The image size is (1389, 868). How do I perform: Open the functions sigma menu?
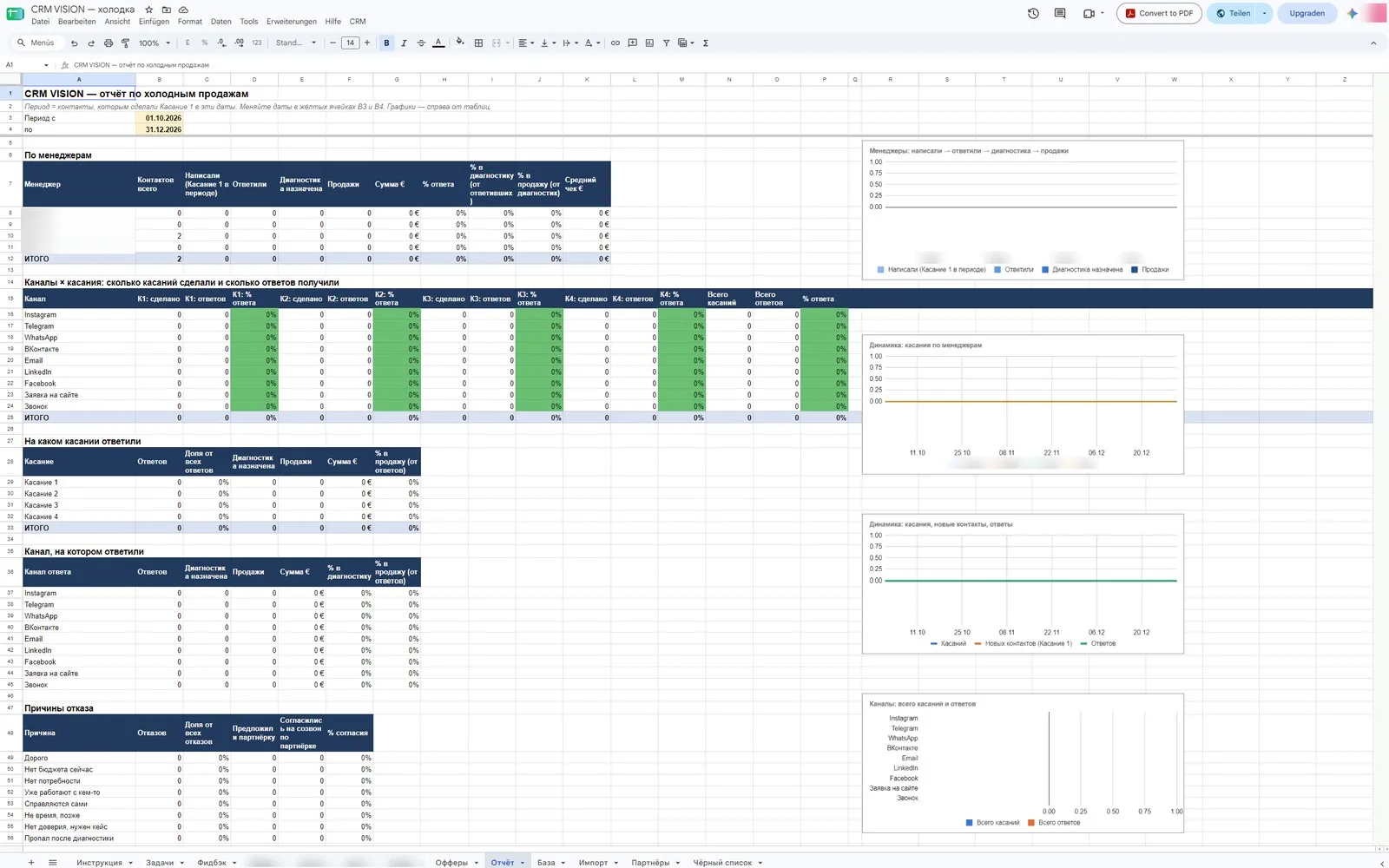(x=706, y=43)
